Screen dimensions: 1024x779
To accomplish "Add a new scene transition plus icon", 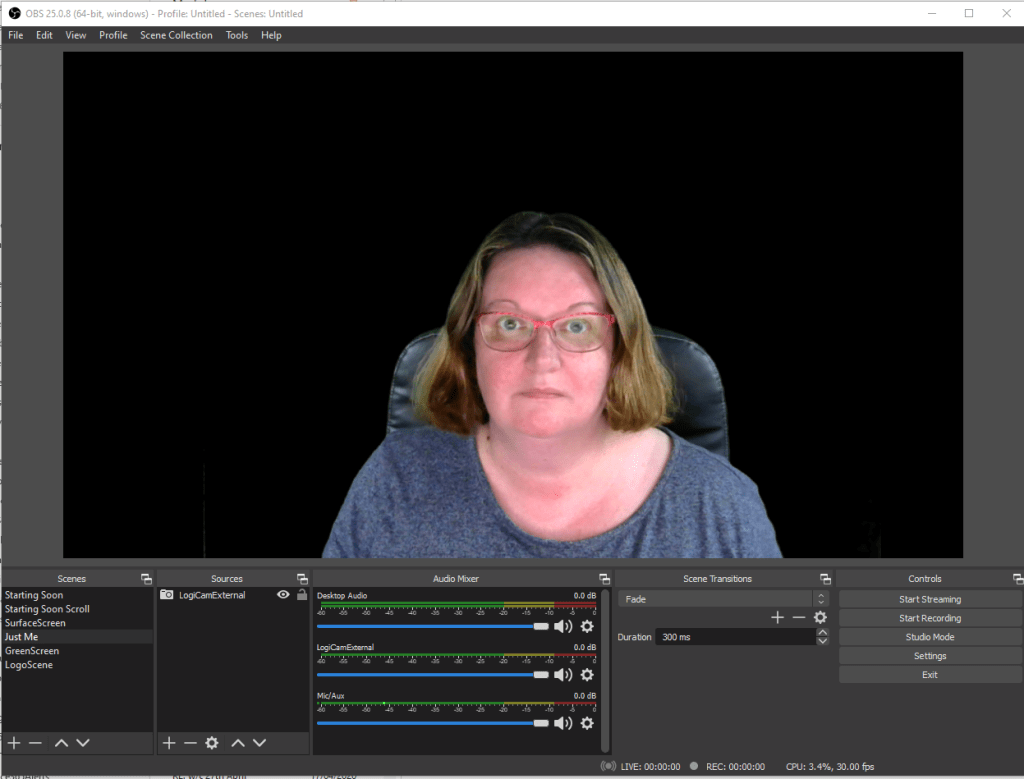I will click(777, 618).
